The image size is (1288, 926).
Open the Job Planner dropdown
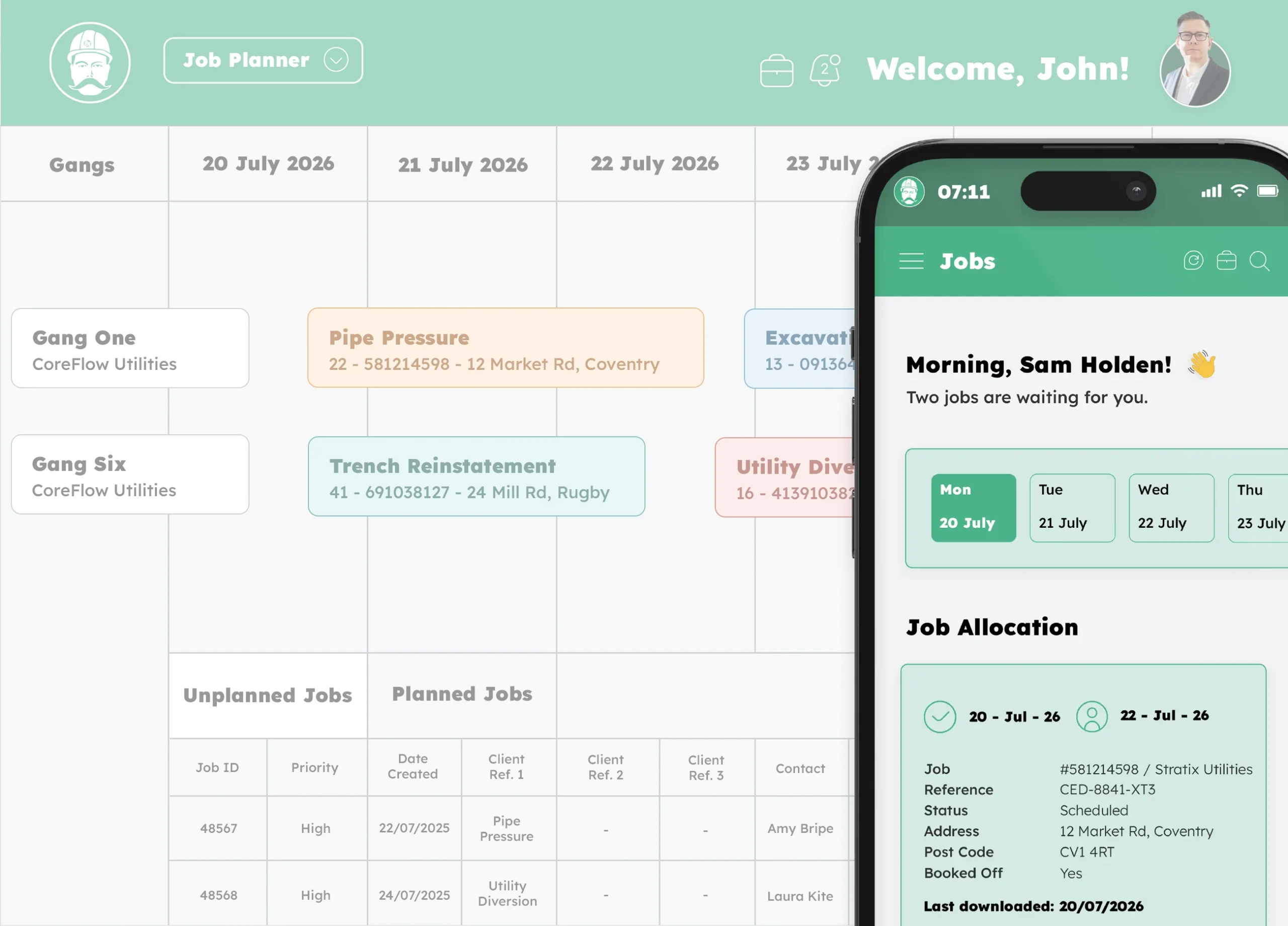263,60
